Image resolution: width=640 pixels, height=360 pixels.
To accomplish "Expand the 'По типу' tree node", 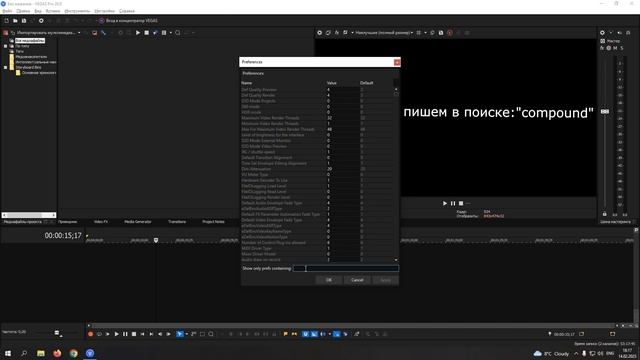I will pyautogui.click(x=6, y=46).
